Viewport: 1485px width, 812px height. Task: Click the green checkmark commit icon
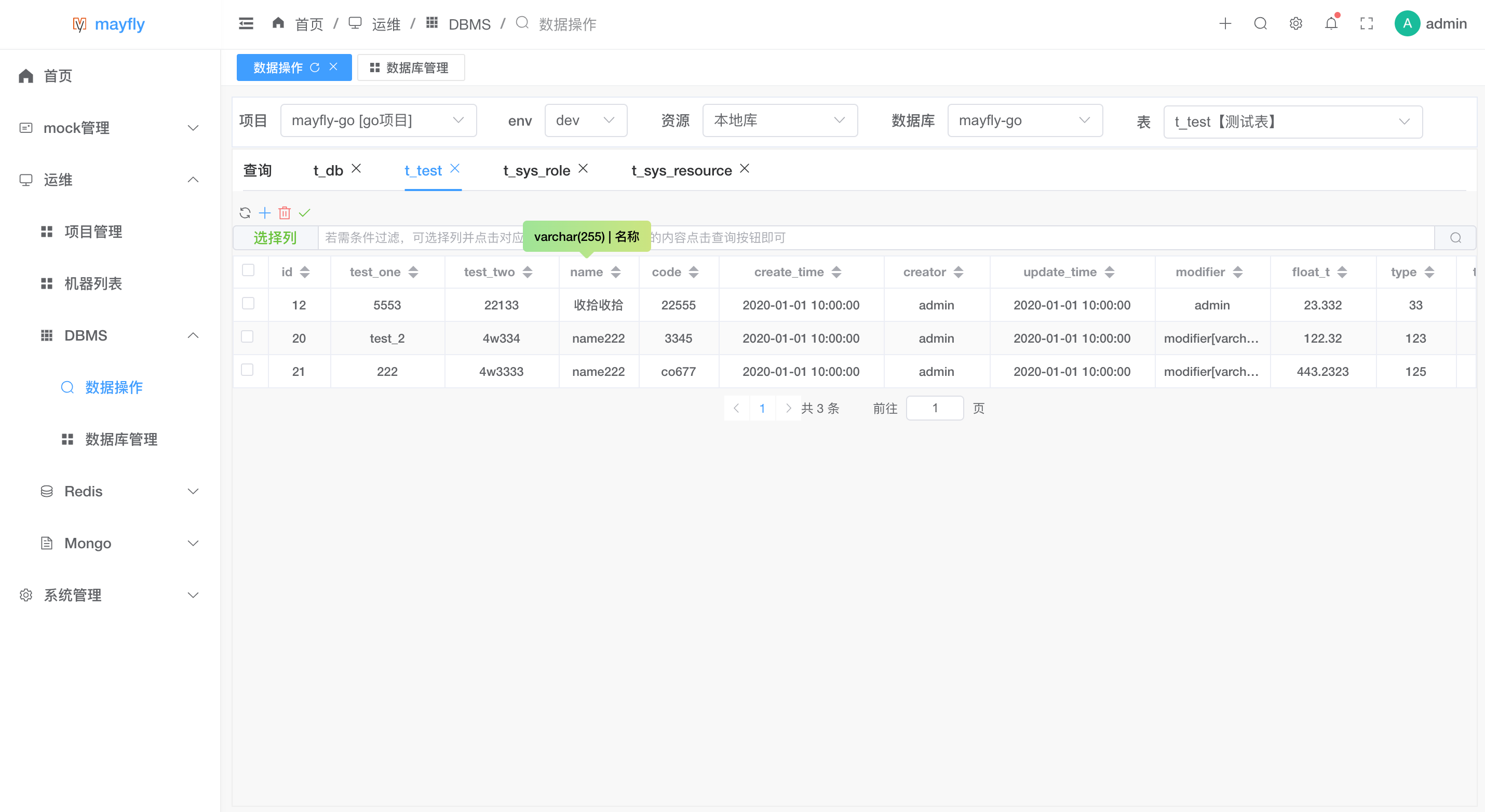(304, 213)
